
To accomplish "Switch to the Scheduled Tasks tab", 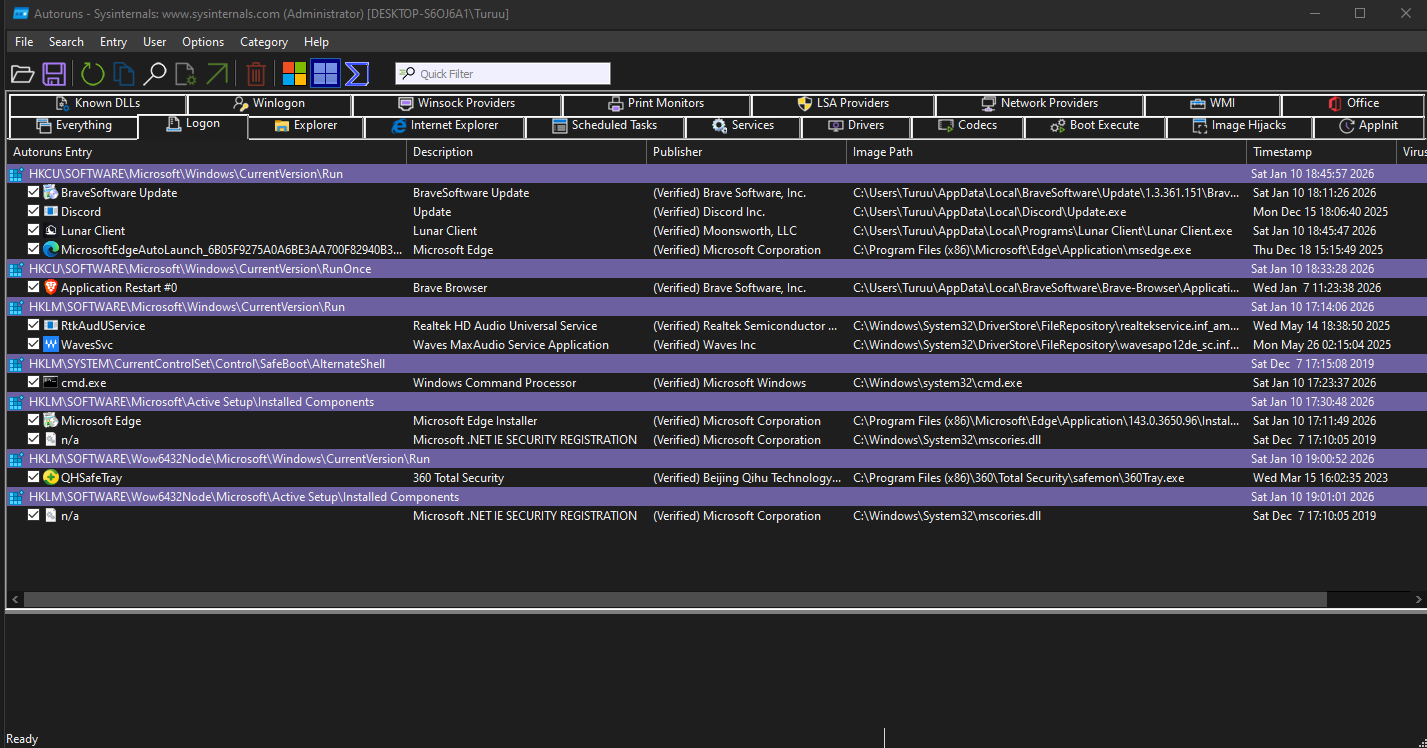I will (x=605, y=126).
